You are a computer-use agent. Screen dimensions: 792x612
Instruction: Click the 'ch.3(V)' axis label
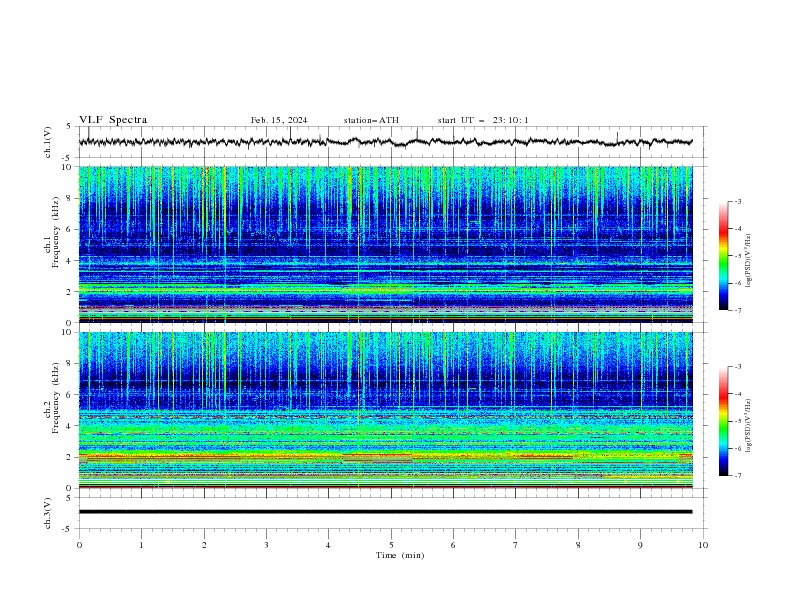(x=48, y=513)
